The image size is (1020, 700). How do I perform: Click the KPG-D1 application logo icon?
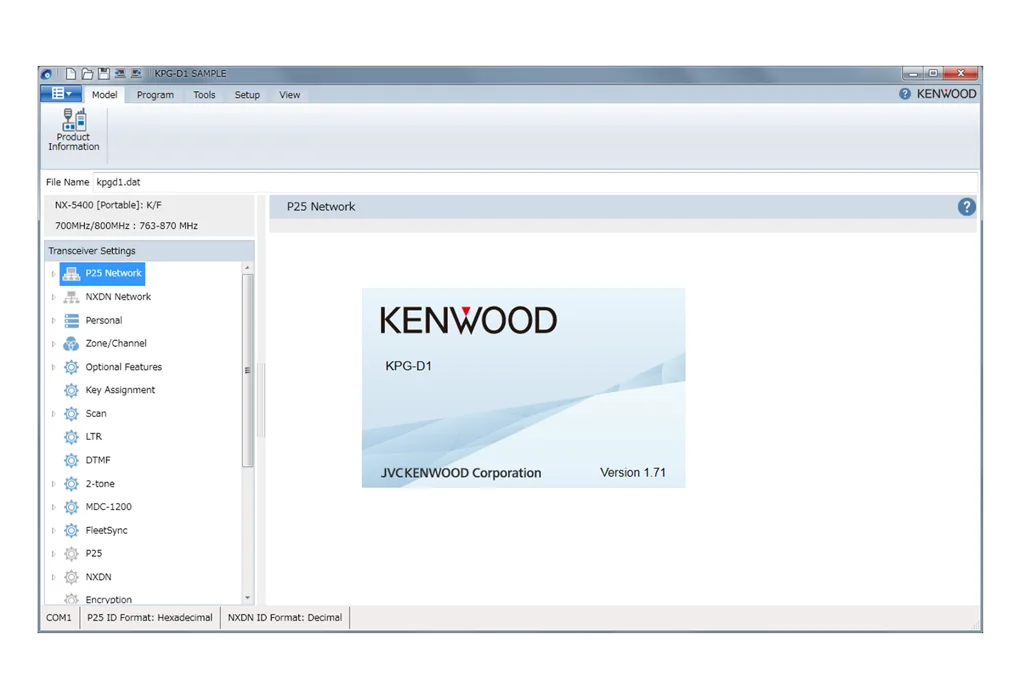tap(47, 74)
